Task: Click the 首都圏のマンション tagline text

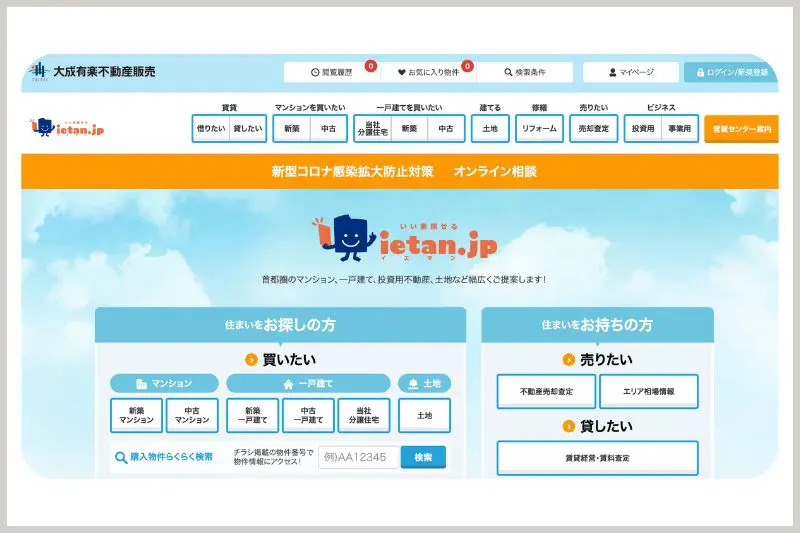Action: pyautogui.click(x=404, y=280)
